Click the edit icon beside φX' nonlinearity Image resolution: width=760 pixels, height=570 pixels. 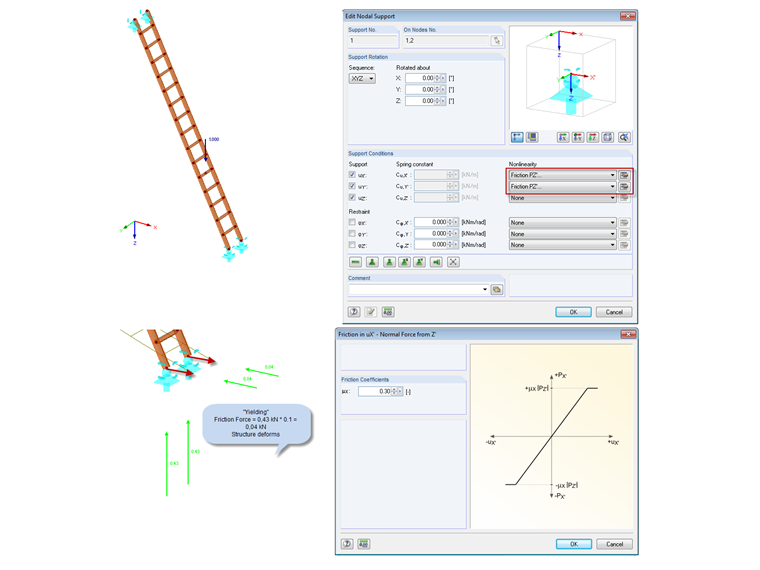(624, 222)
